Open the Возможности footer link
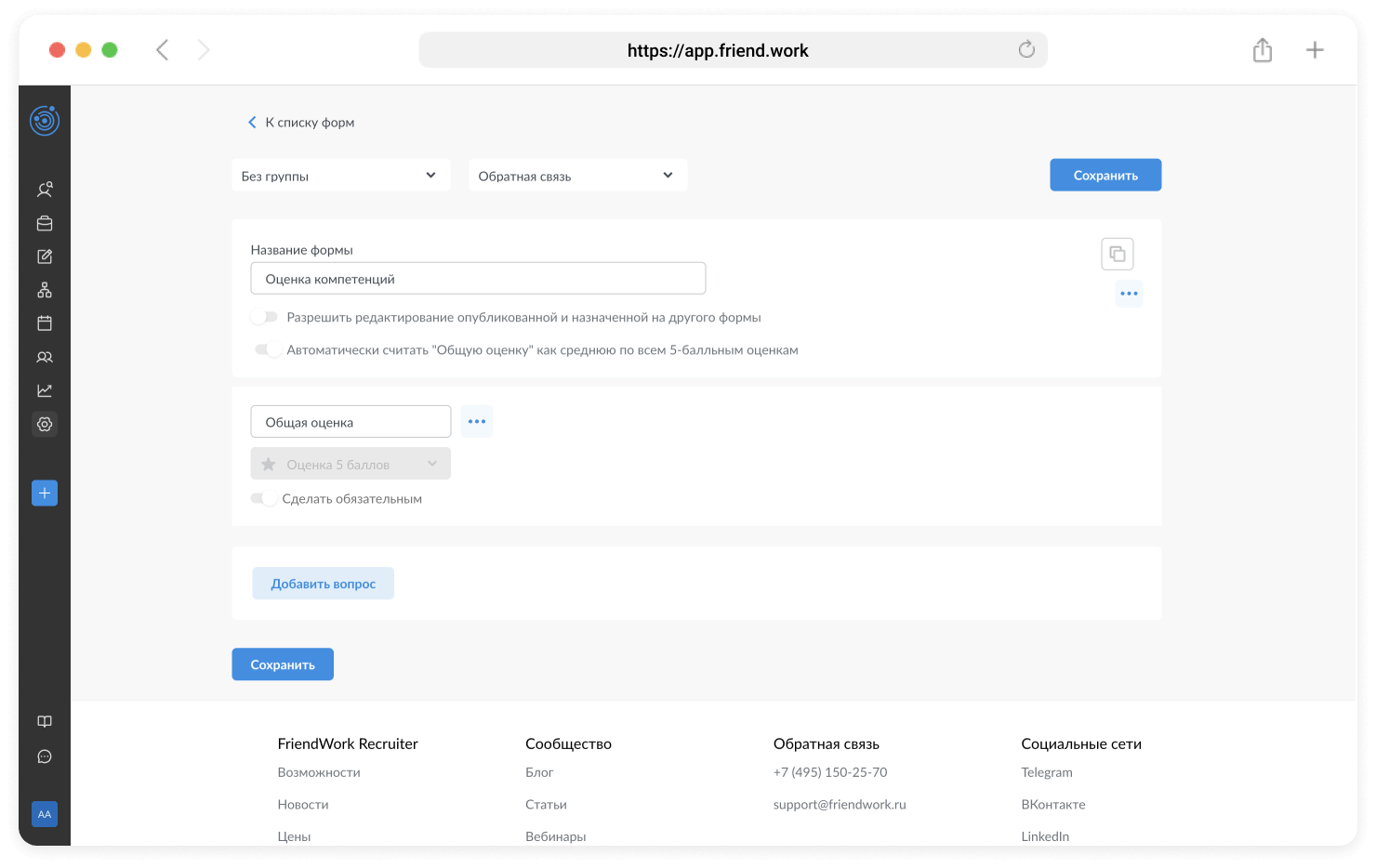The height and width of the screenshot is (868, 1376). (319, 772)
